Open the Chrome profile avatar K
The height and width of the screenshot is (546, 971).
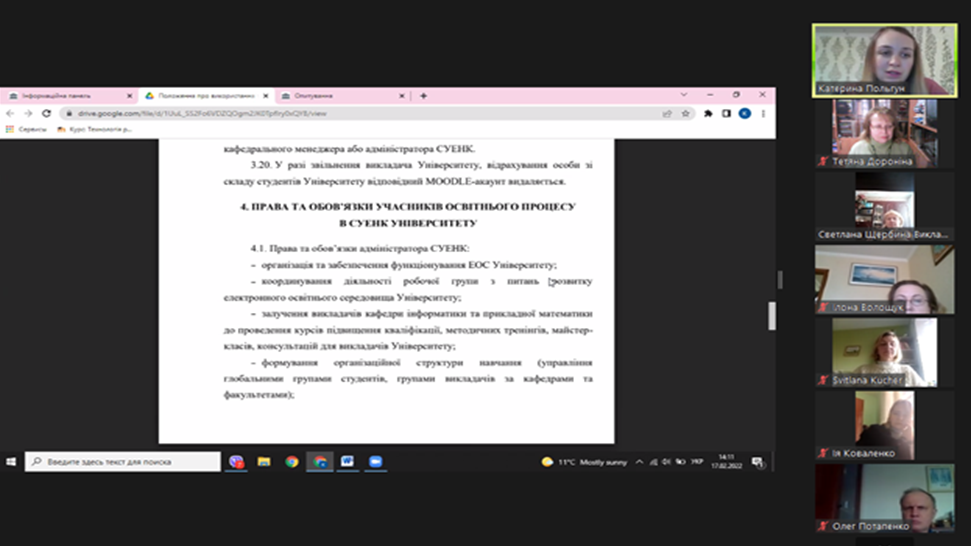(x=745, y=113)
